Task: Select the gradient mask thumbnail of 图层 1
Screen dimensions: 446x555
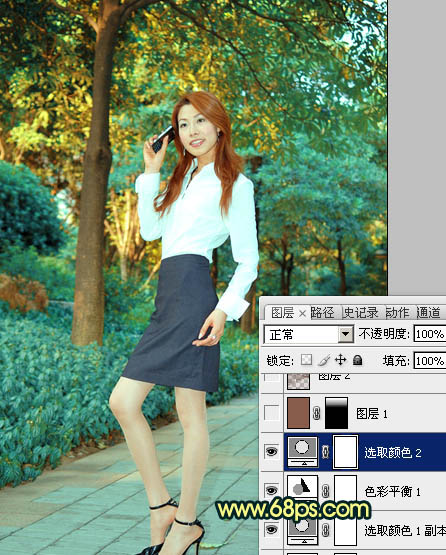Action: click(336, 413)
